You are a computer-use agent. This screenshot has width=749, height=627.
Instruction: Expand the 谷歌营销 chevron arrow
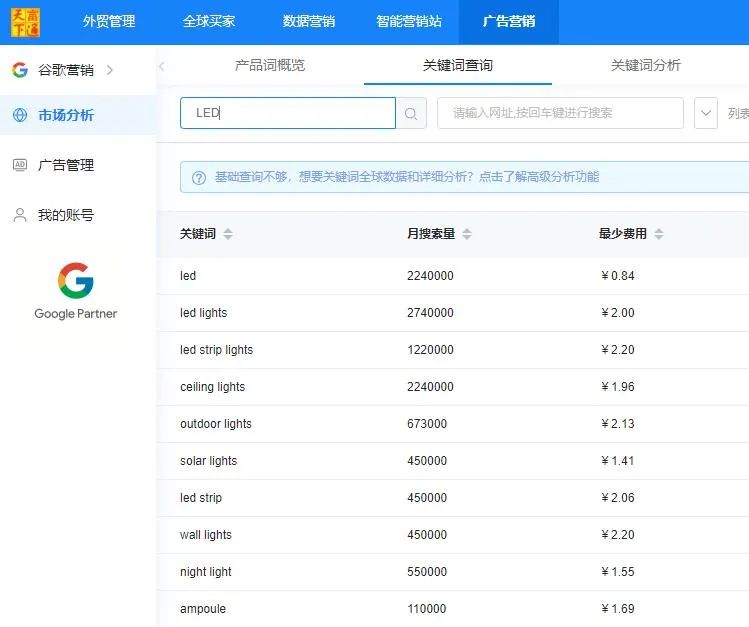110,70
